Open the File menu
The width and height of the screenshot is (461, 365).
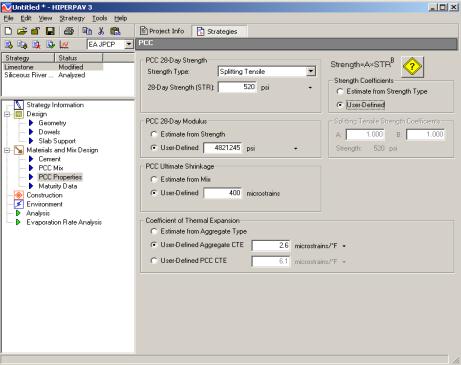pyautogui.click(x=8, y=18)
